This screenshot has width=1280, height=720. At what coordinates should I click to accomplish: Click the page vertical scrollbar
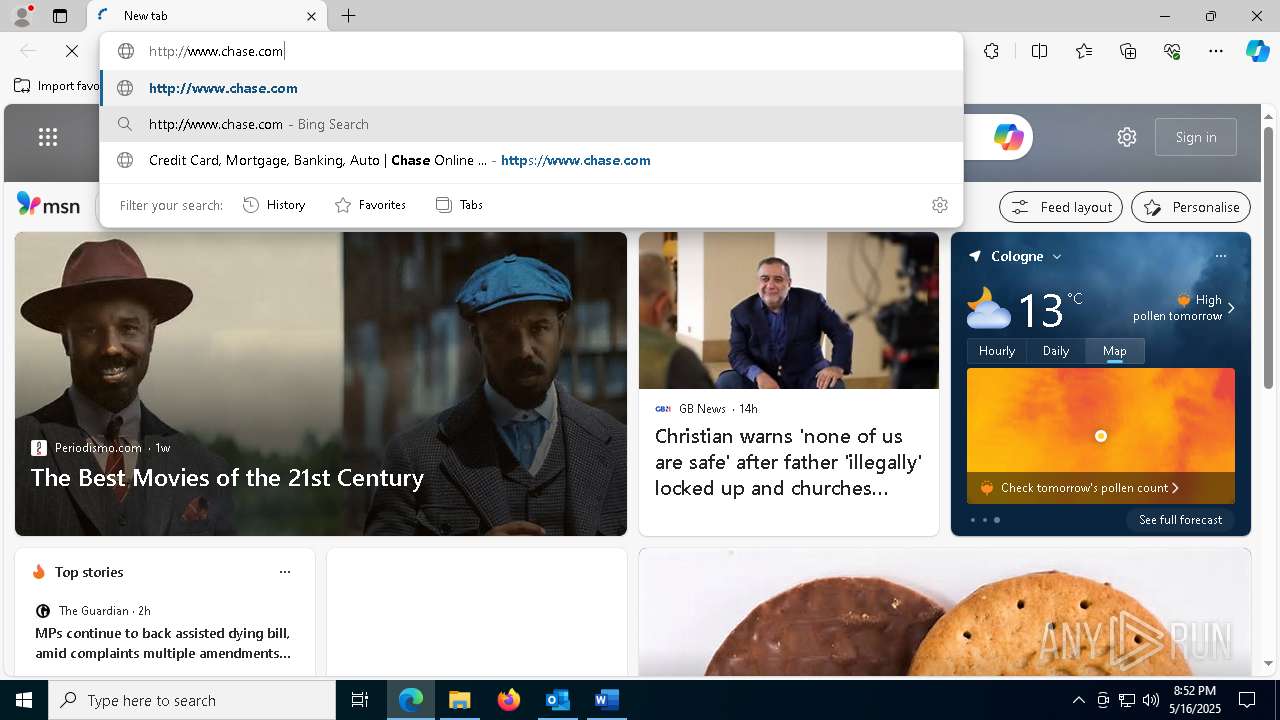(1269, 258)
